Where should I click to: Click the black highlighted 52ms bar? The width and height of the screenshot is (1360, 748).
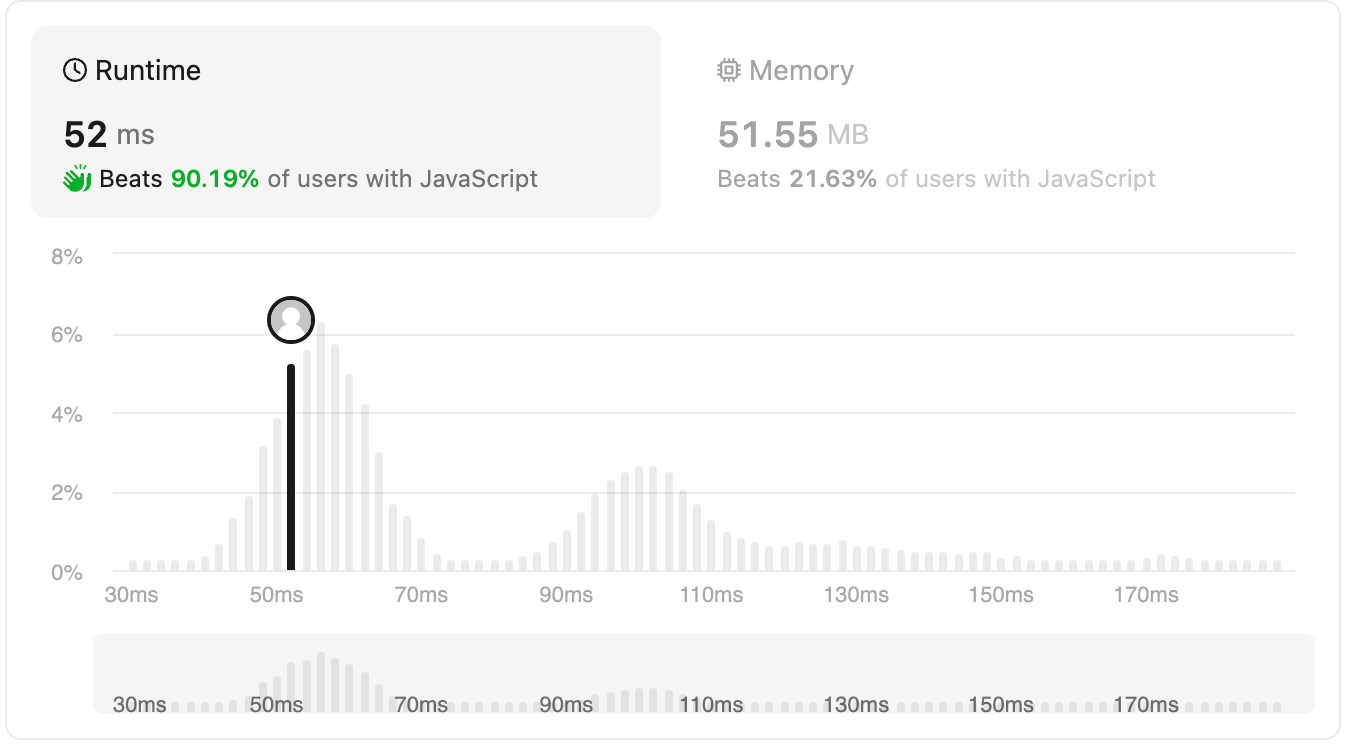(291, 468)
